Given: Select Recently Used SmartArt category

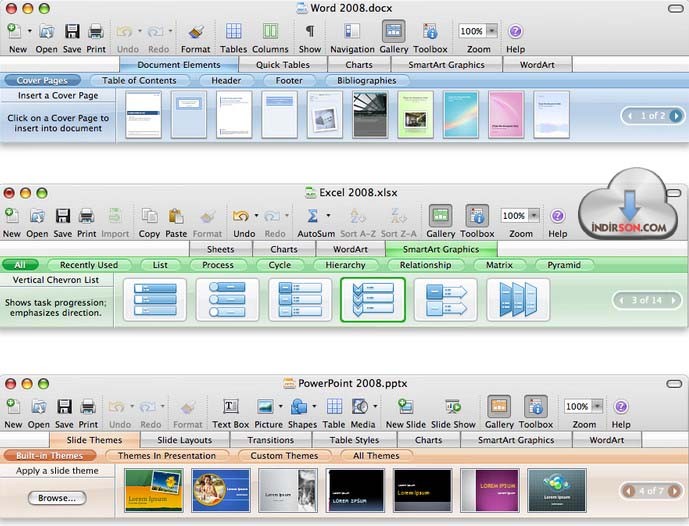Looking at the screenshot, I should point(89,265).
